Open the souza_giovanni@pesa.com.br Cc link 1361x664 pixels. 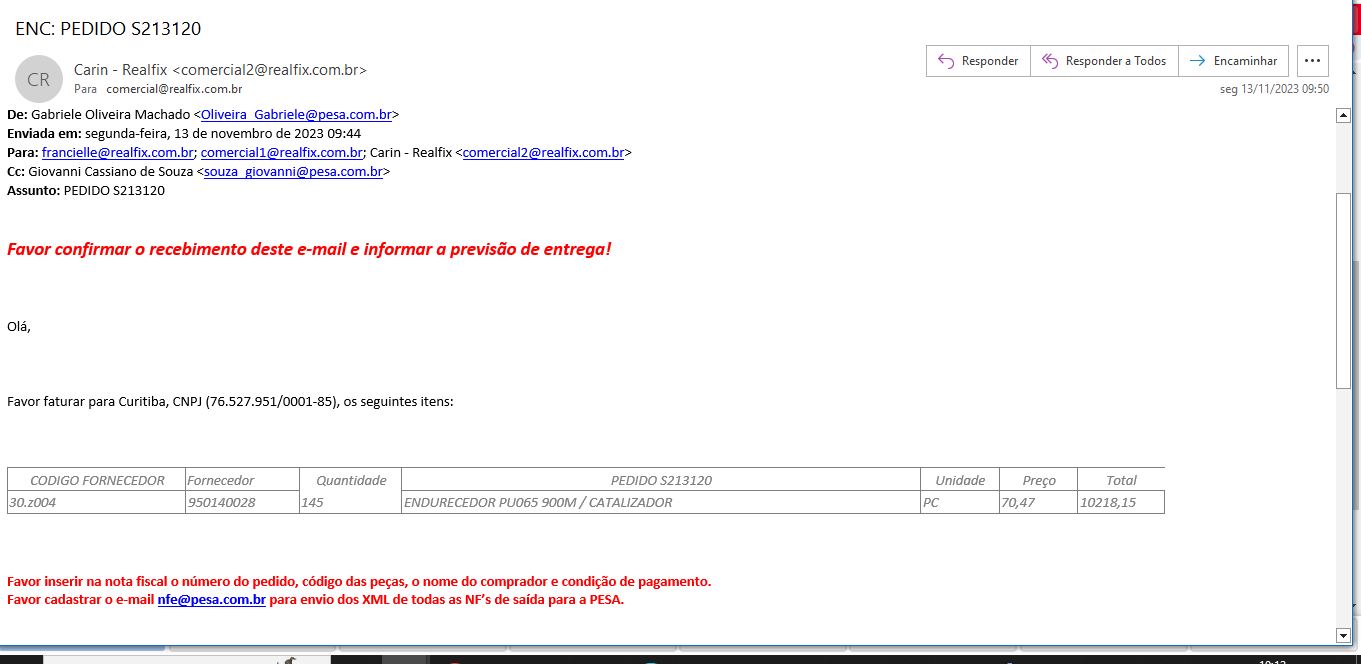[x=294, y=172]
